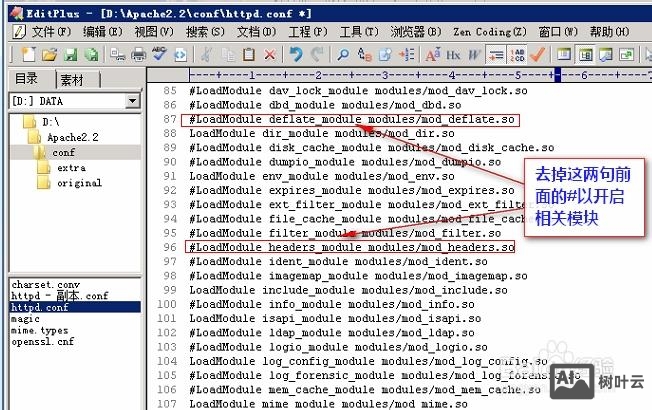The height and width of the screenshot is (410, 652).
Task: Click the Save All icon
Action: pyautogui.click(x=91, y=54)
